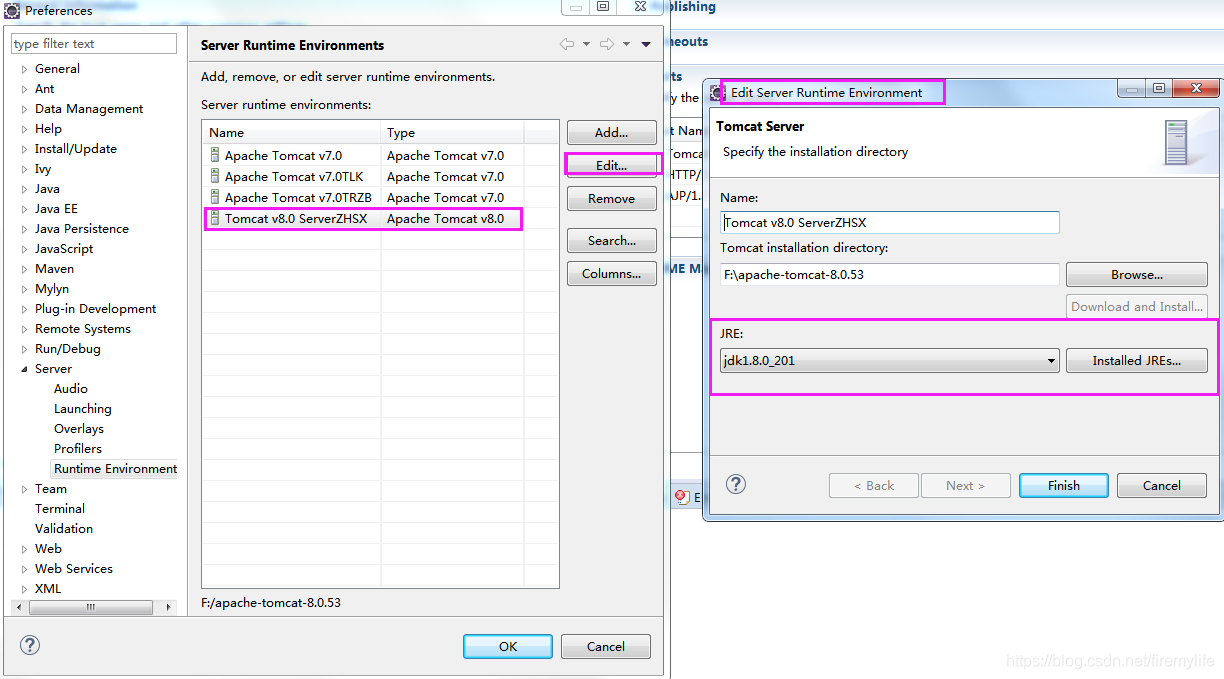Click Apache Tomcat v7.0TLK name cell
This screenshot has height=679, width=1224.
(294, 176)
